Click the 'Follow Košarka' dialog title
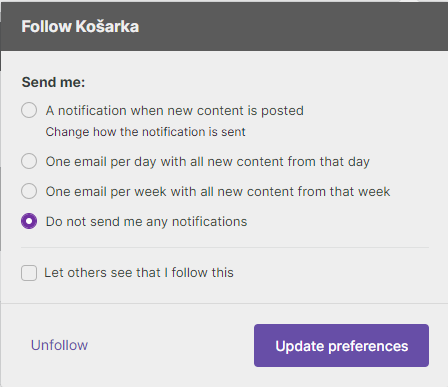This screenshot has width=448, height=387. coord(80,27)
